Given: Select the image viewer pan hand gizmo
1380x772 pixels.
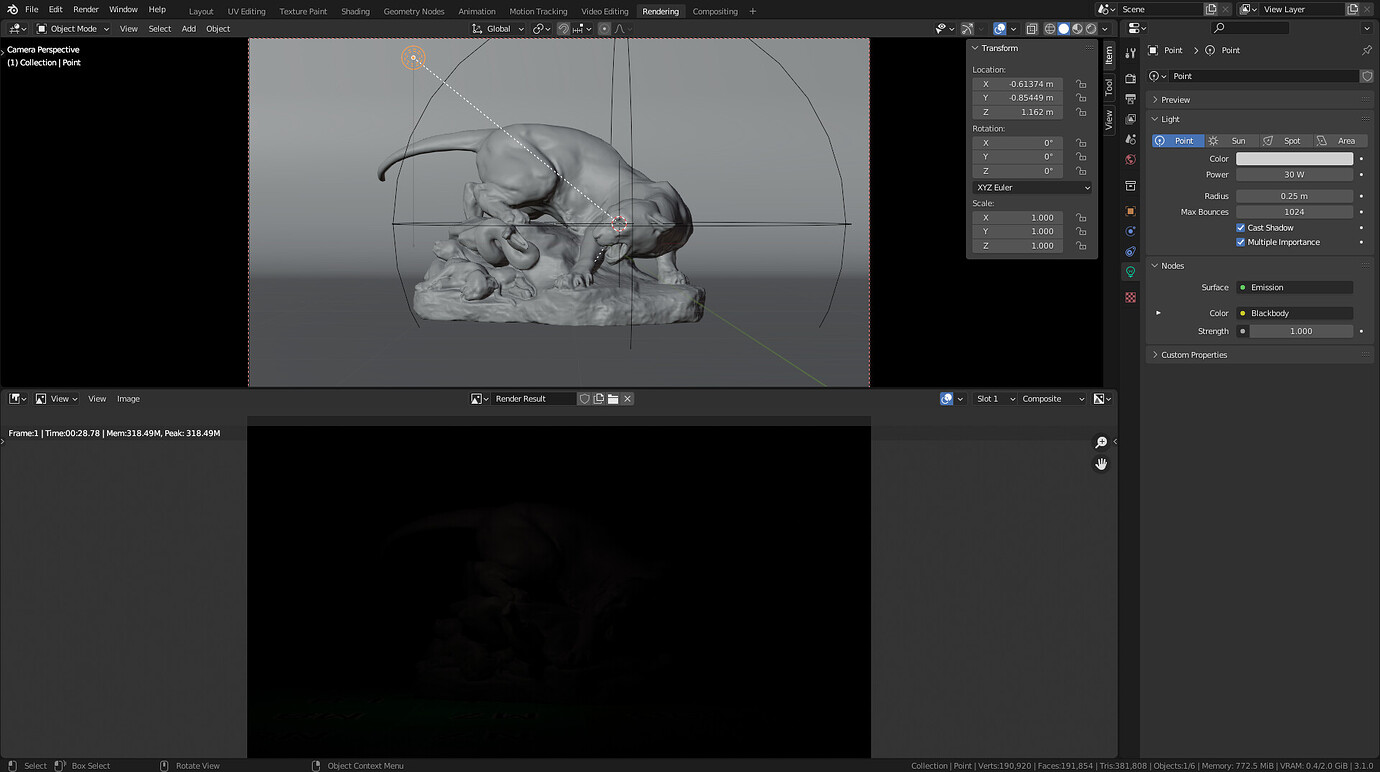Looking at the screenshot, I should pos(1101,464).
